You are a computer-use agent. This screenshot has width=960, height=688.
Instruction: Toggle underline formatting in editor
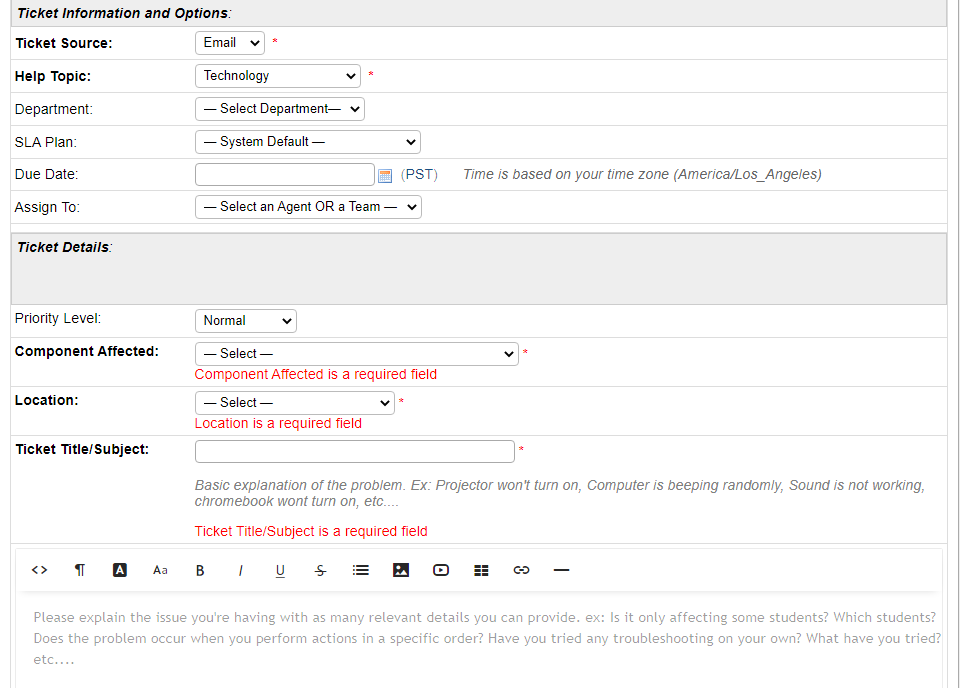pos(280,570)
